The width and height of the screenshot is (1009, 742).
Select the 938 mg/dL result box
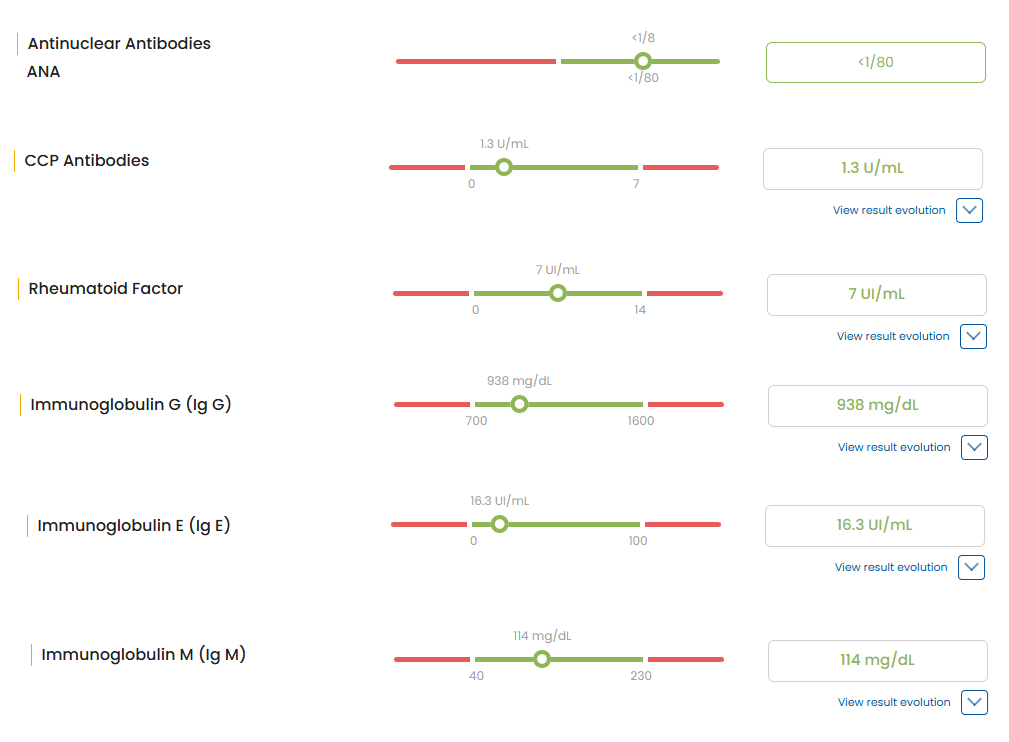(877, 405)
